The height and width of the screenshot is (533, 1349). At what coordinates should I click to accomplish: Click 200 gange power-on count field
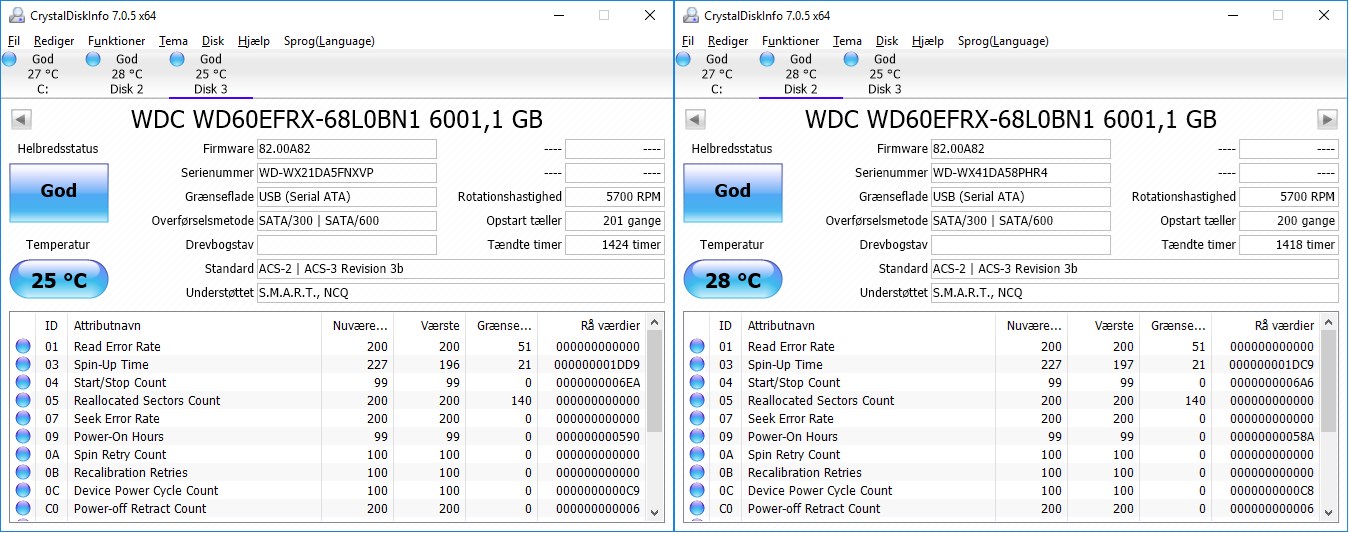click(1289, 221)
